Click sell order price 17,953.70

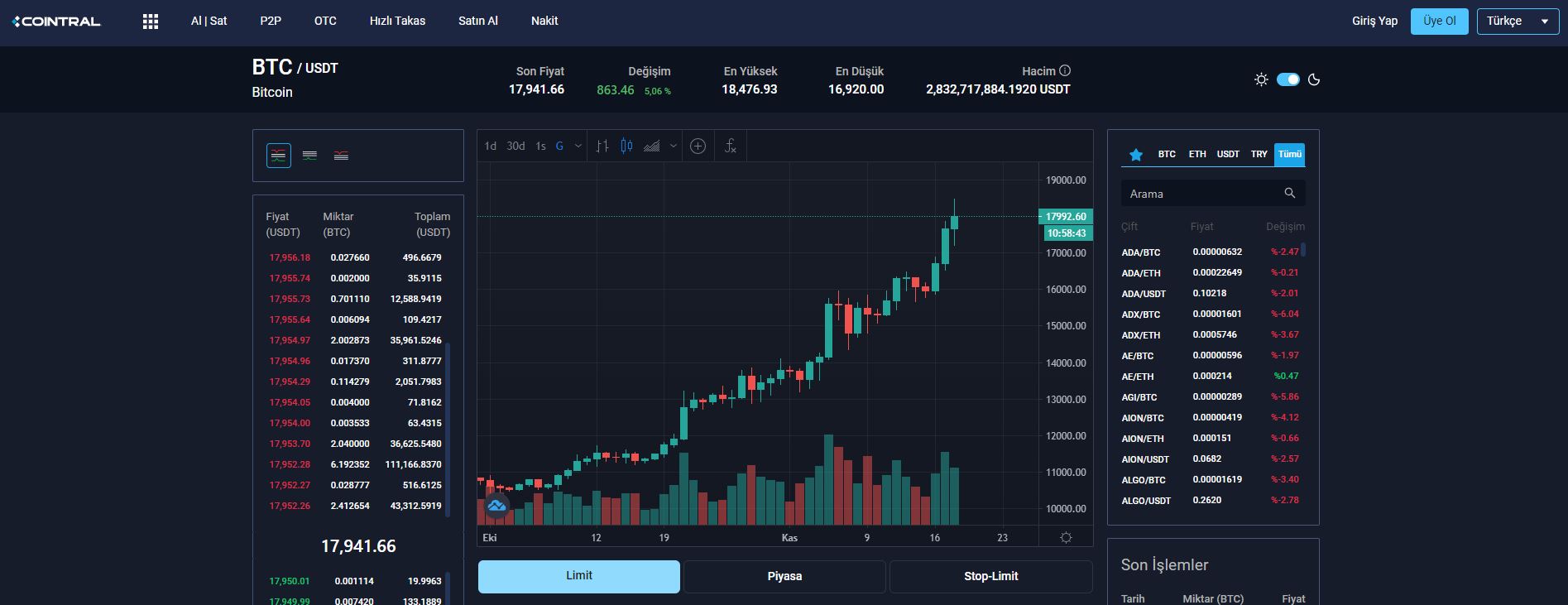290,444
